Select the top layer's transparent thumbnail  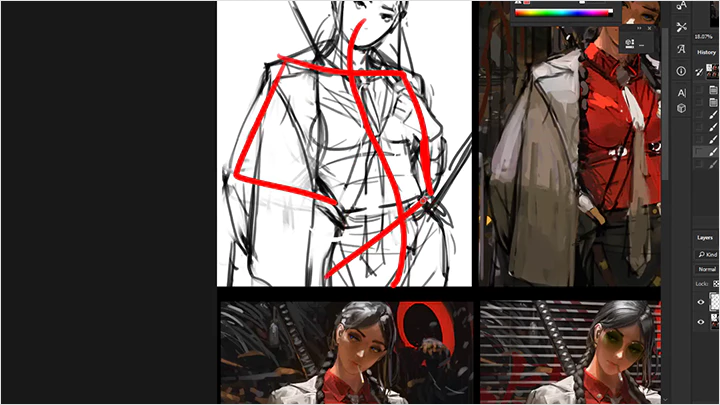714,302
